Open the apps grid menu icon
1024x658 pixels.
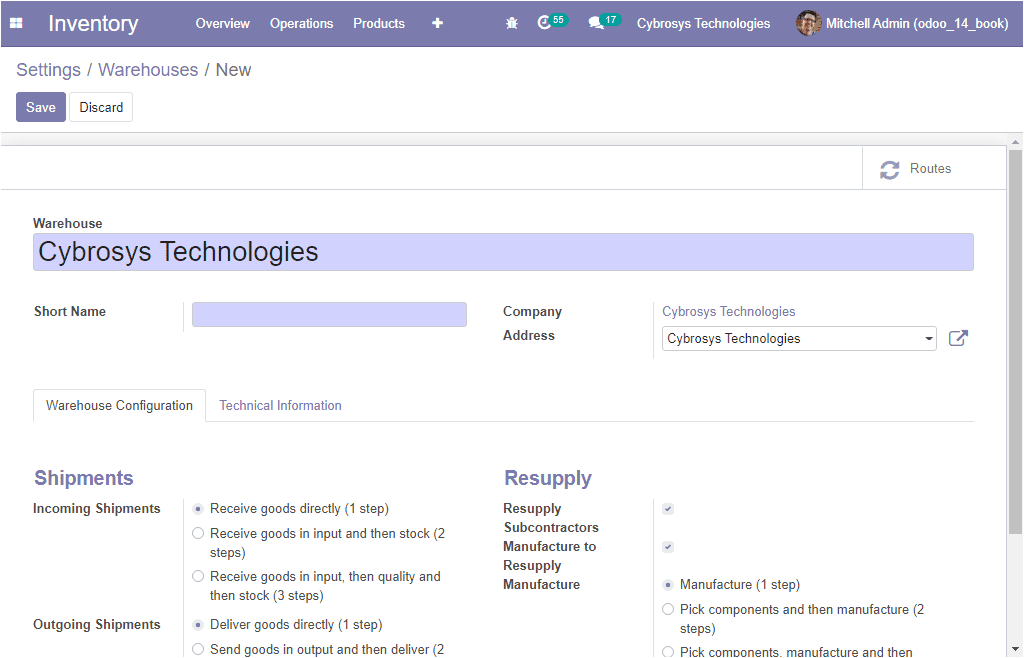pos(16,24)
